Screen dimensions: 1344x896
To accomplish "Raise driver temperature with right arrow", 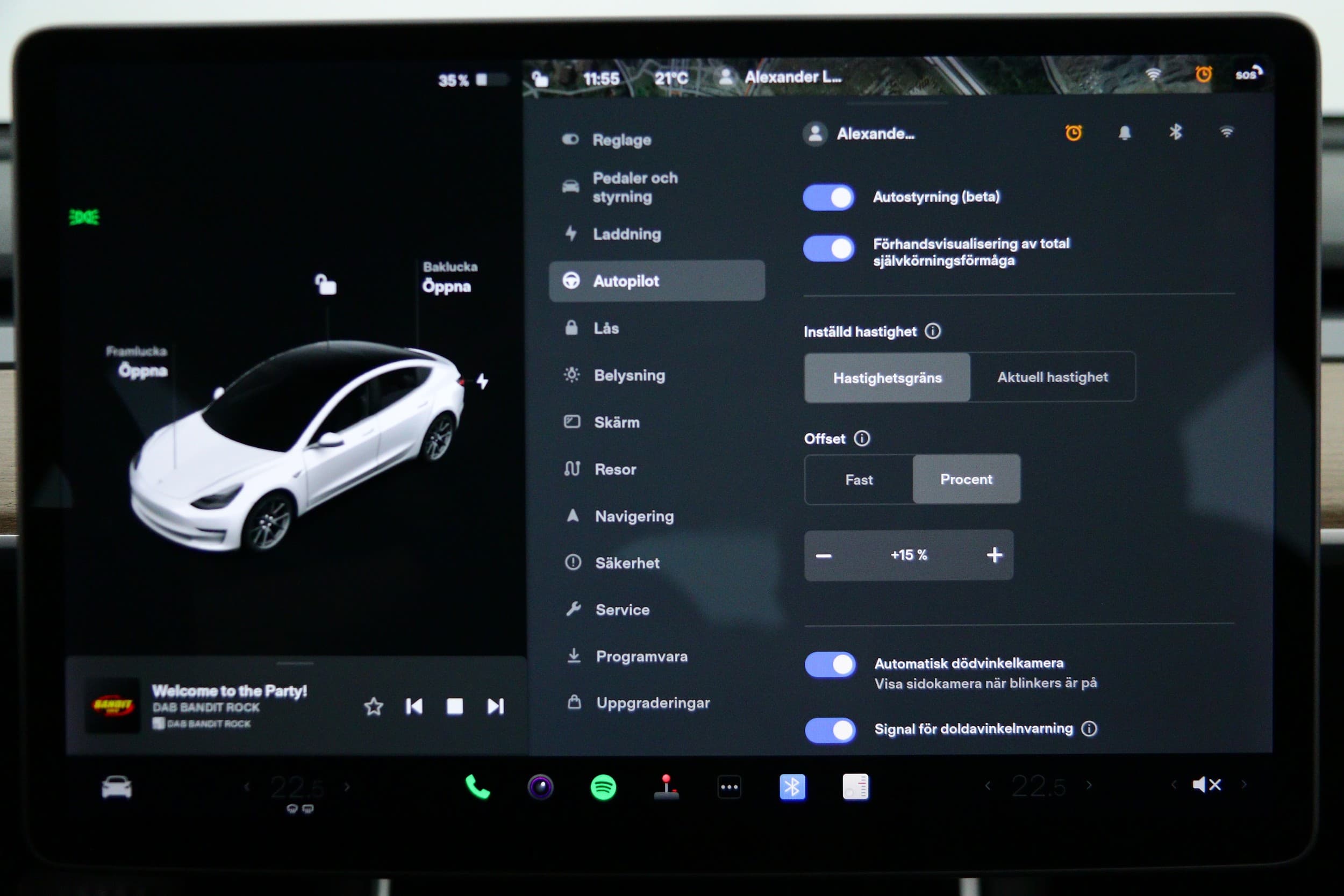I will (x=347, y=787).
